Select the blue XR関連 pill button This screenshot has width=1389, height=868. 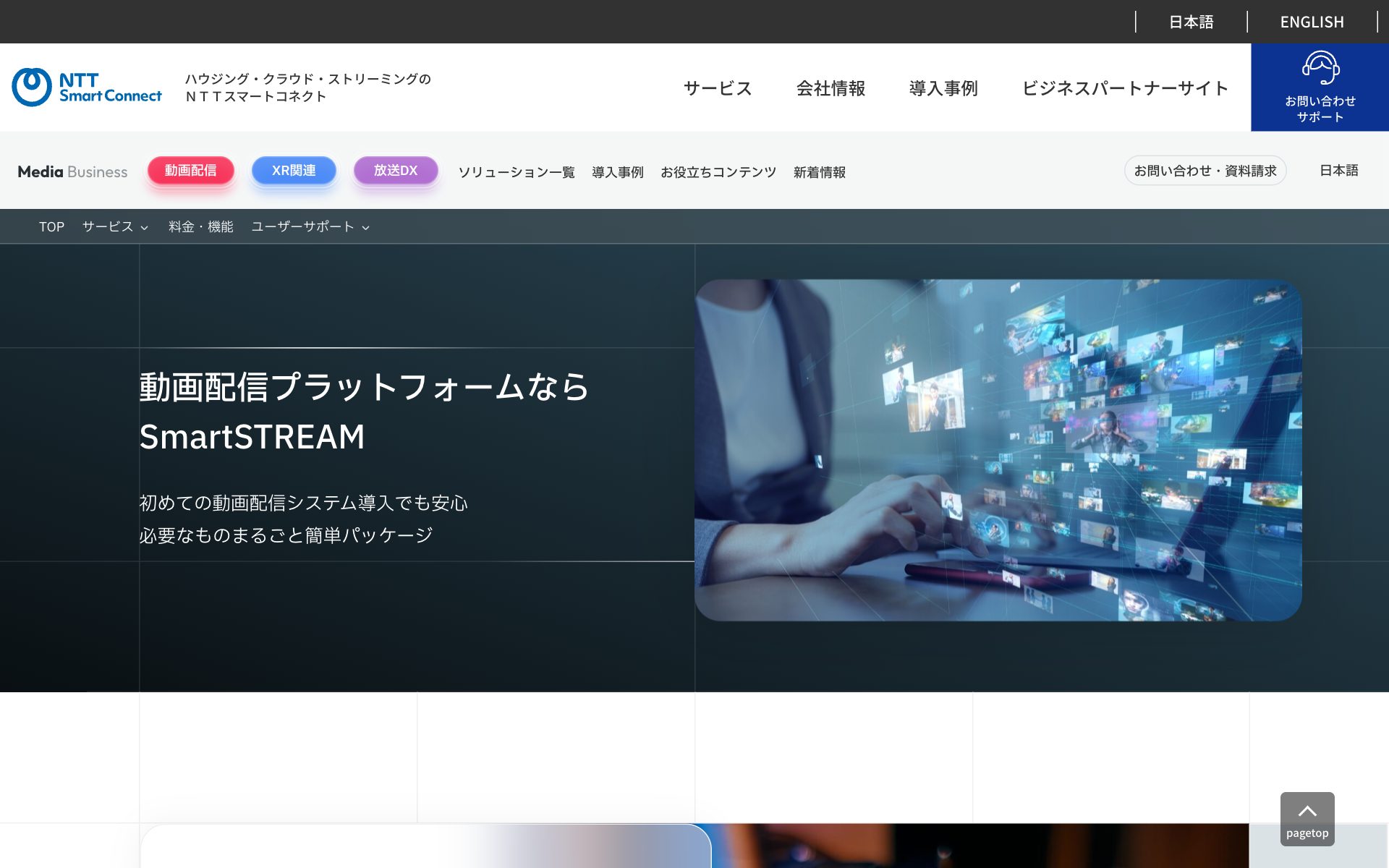click(294, 171)
